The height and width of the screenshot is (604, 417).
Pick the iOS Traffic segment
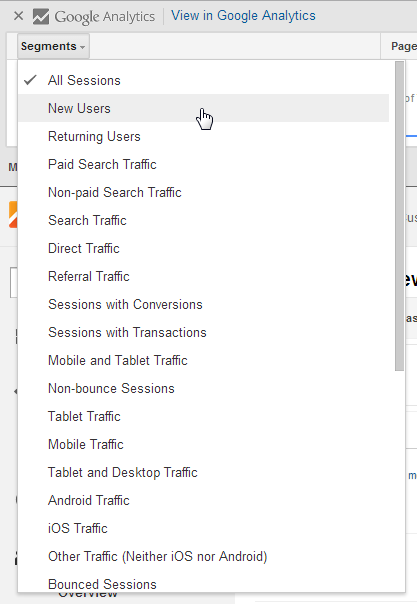pyautogui.click(x=203, y=528)
